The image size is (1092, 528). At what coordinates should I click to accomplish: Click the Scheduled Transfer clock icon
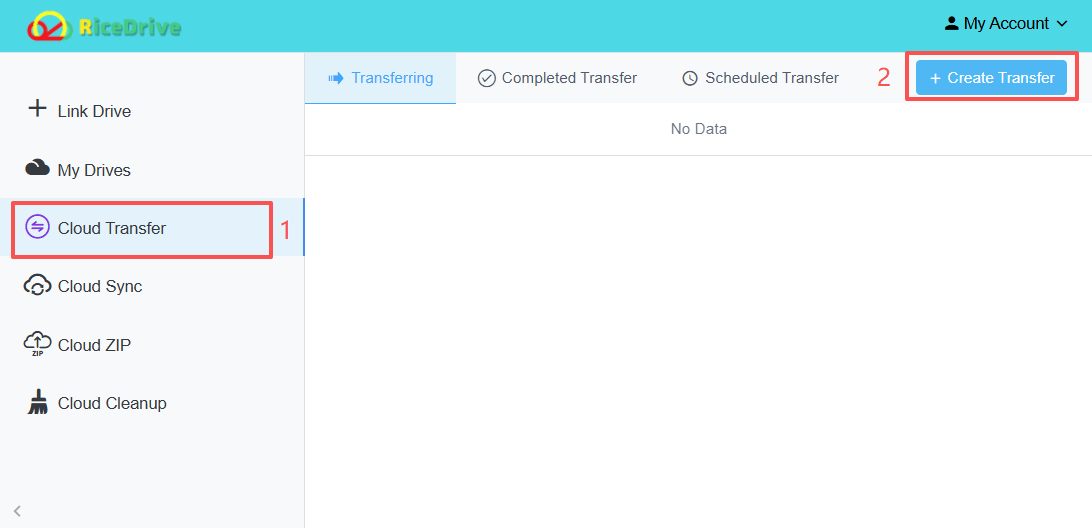coord(689,78)
